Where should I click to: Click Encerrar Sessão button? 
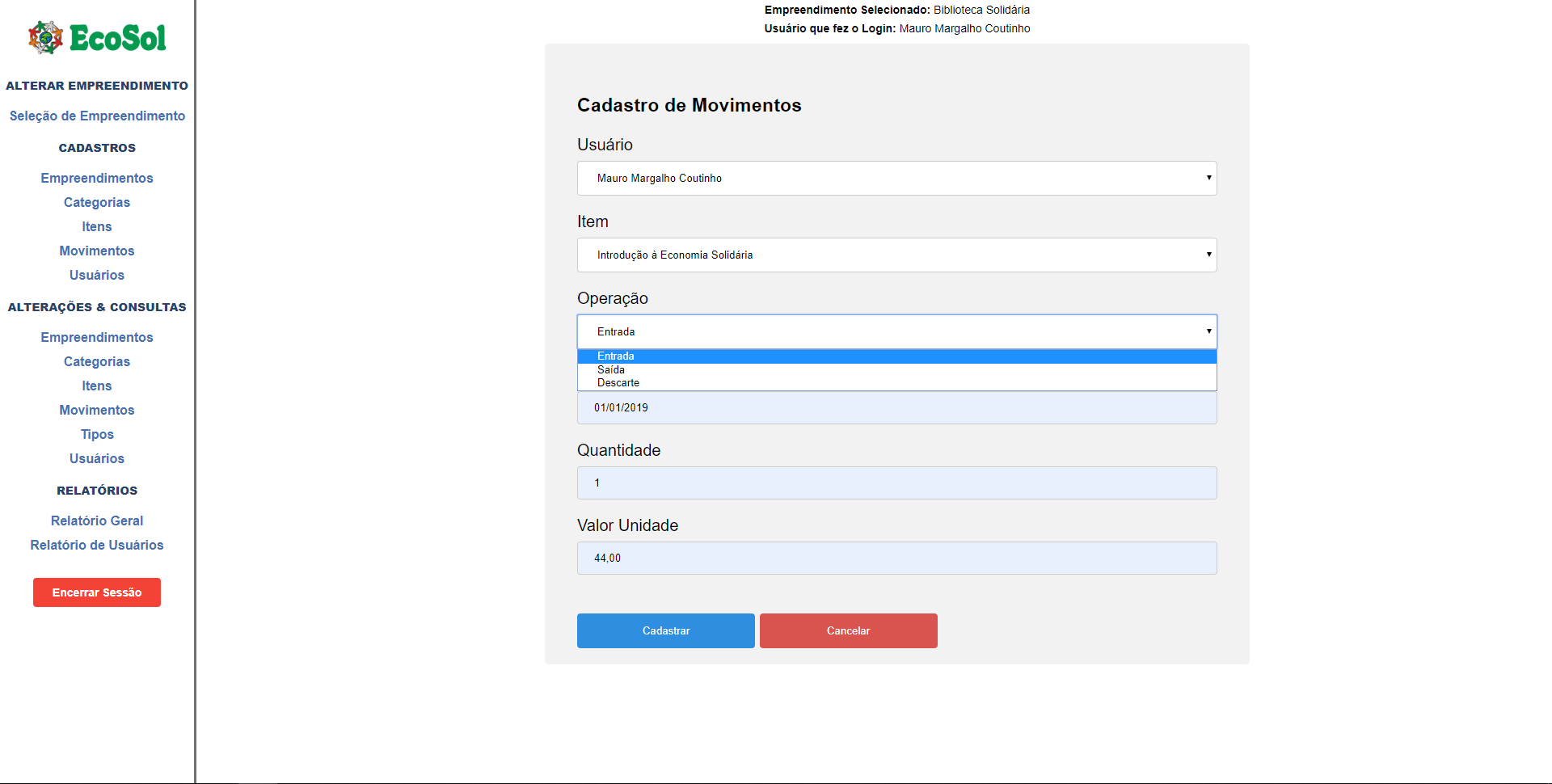tap(97, 592)
